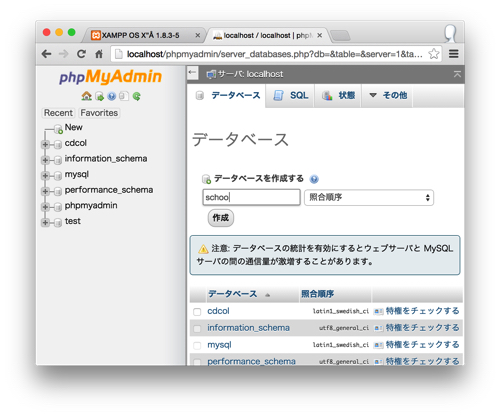Open a new browser tab

tap(340, 35)
